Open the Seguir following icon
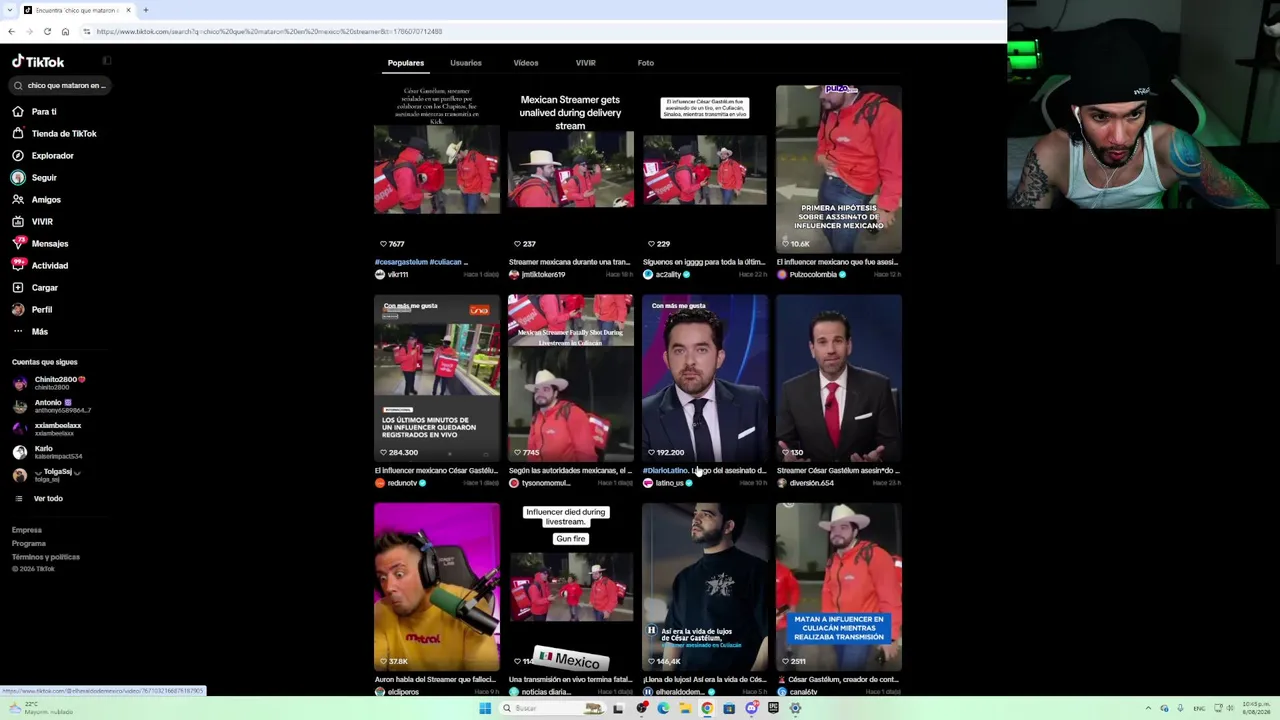This screenshot has width=1280, height=720. [18, 177]
